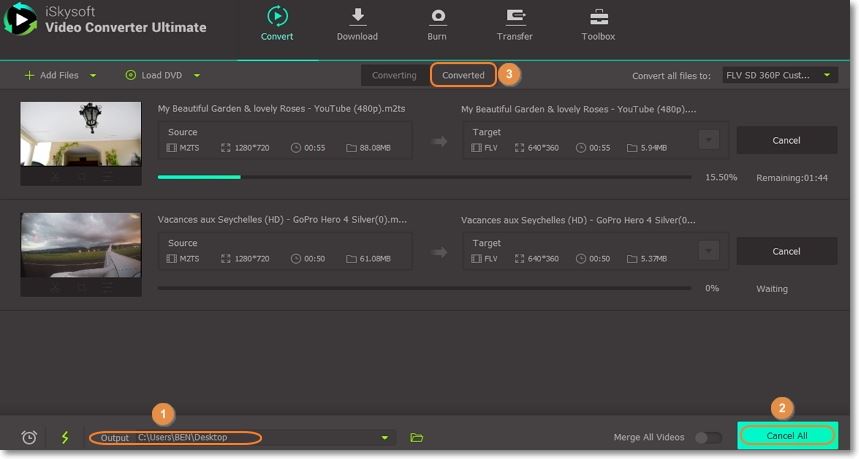
Task: Cancel the Vacances aux Seychelles conversion
Action: pyautogui.click(x=786, y=251)
